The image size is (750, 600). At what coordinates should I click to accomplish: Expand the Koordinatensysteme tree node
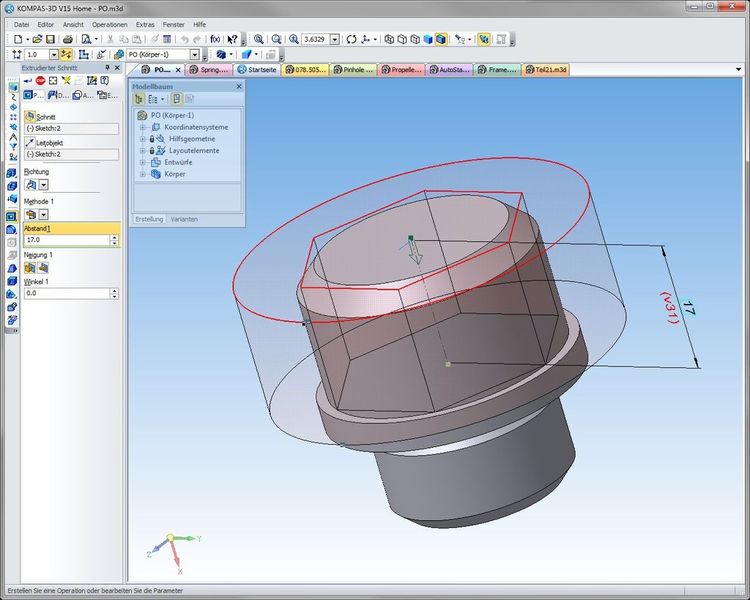coord(143,127)
